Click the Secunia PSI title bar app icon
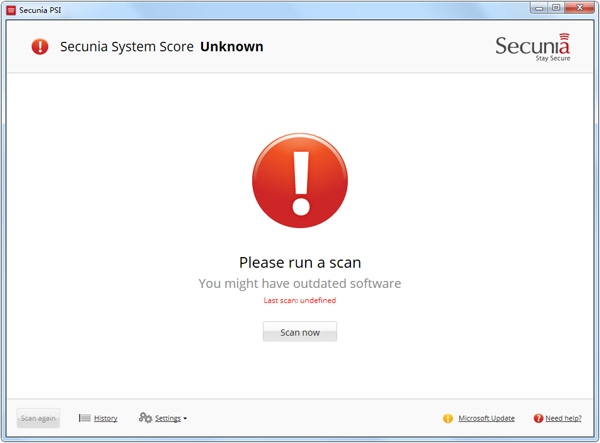 (10, 8)
